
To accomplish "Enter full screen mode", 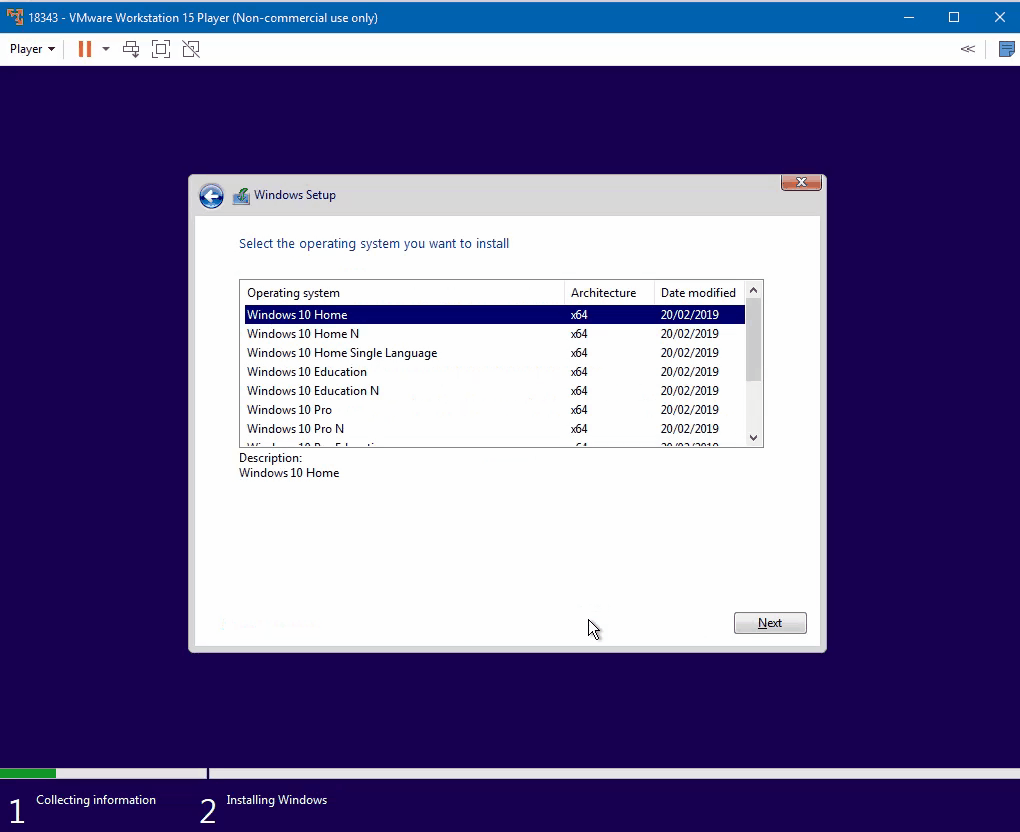I will 161,49.
